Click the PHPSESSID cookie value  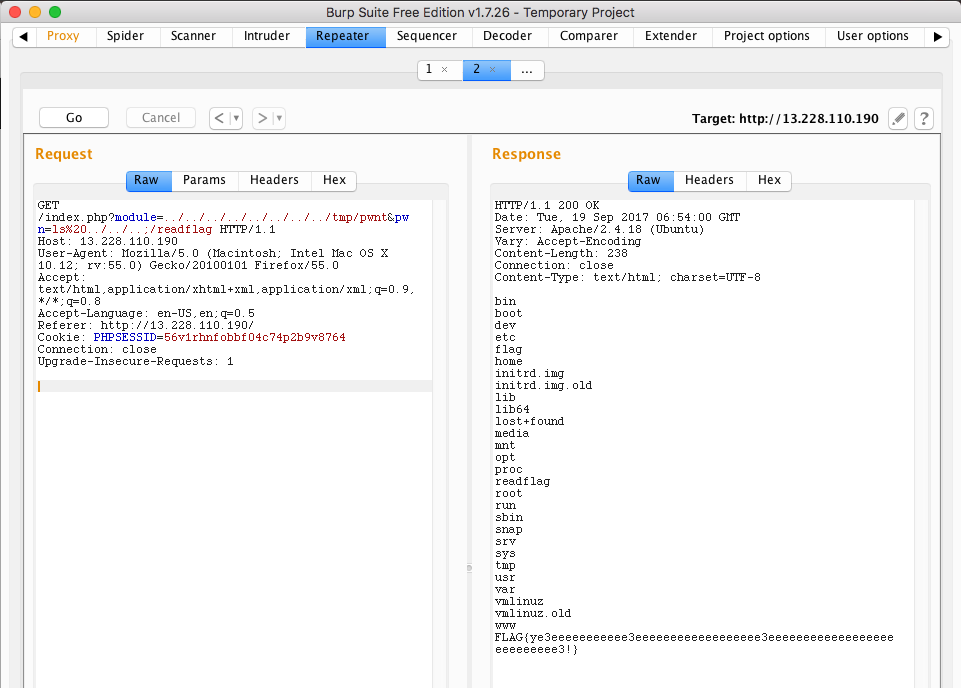(x=254, y=338)
